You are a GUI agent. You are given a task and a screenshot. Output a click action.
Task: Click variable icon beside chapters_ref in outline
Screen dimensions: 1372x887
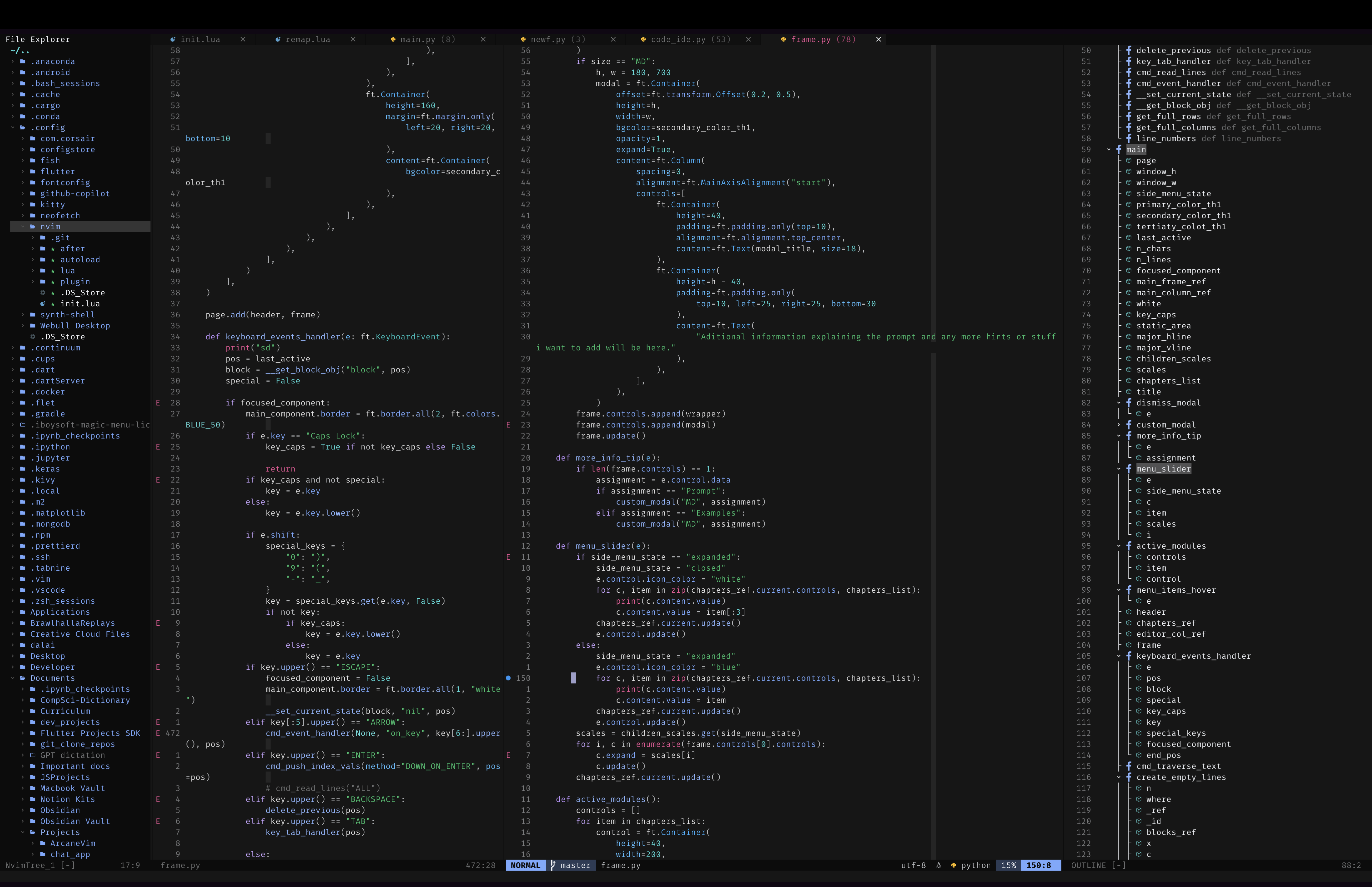click(x=1128, y=623)
